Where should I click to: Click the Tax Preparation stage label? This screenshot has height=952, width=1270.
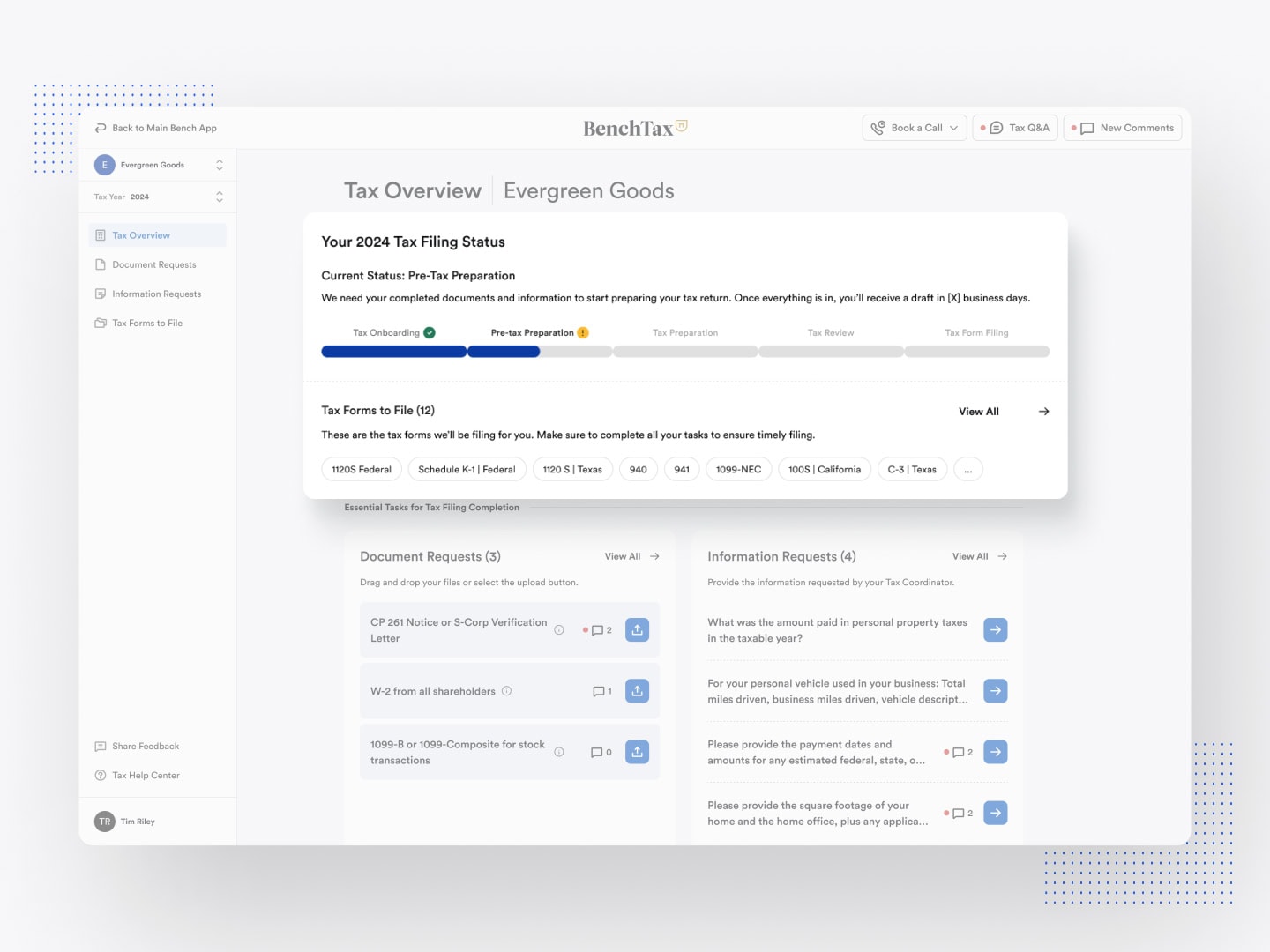pyautogui.click(x=685, y=333)
